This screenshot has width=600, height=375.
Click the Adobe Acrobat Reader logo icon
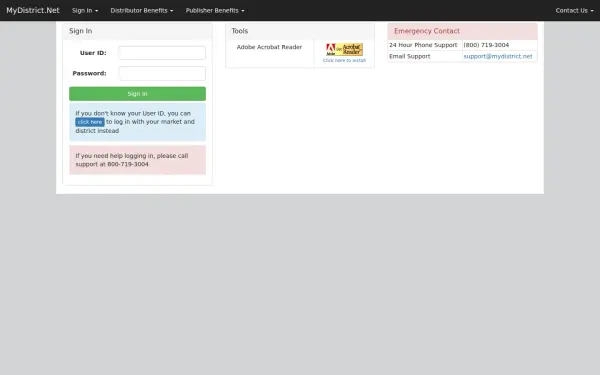click(344, 49)
